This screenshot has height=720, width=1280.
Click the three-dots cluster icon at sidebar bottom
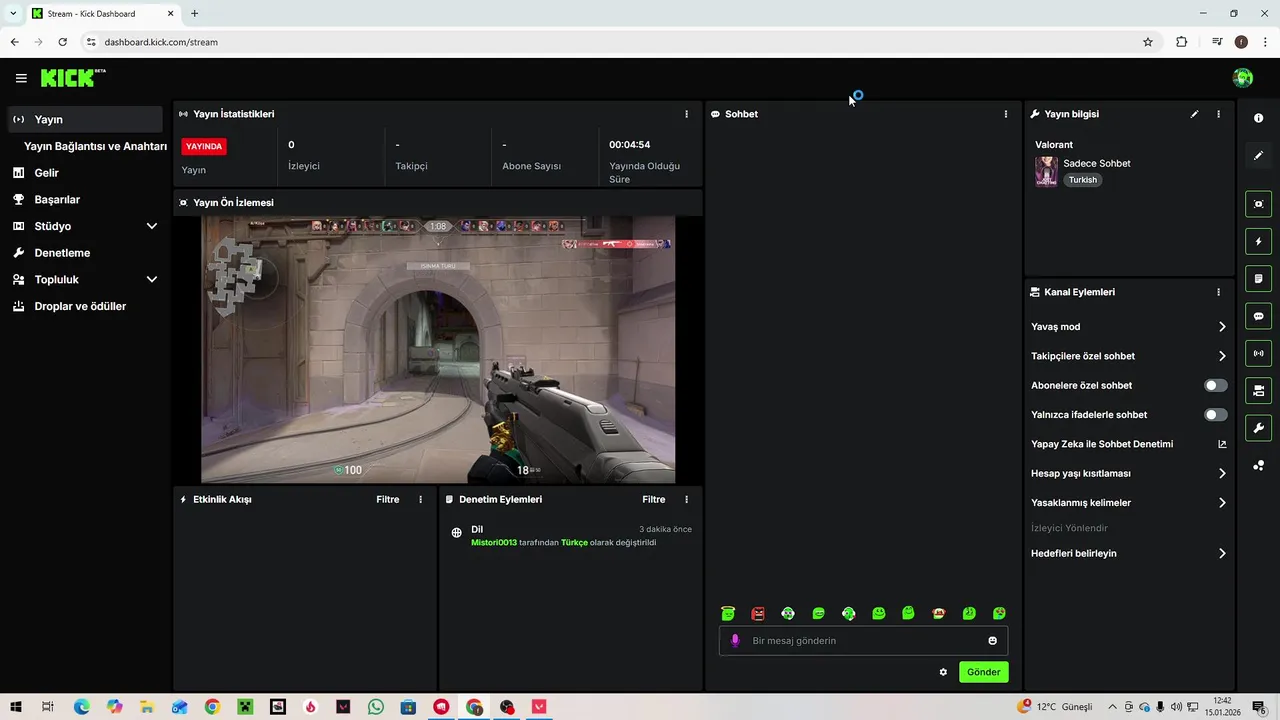1259,465
